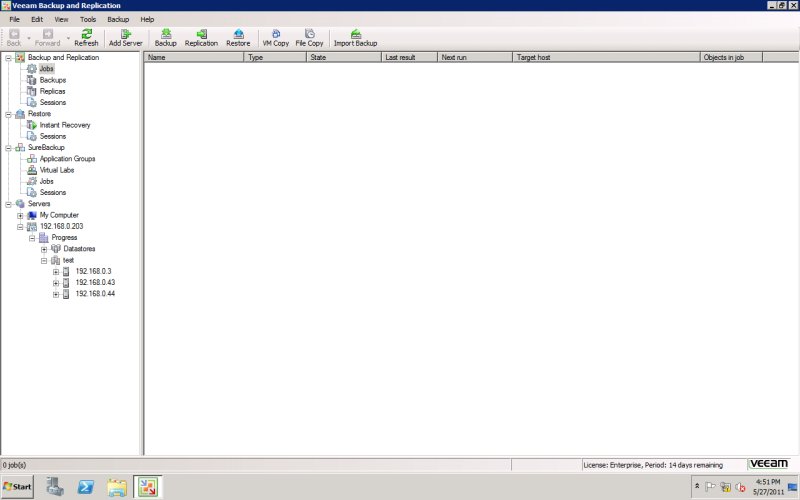Open the Help menu
800x500 pixels.
point(147,19)
